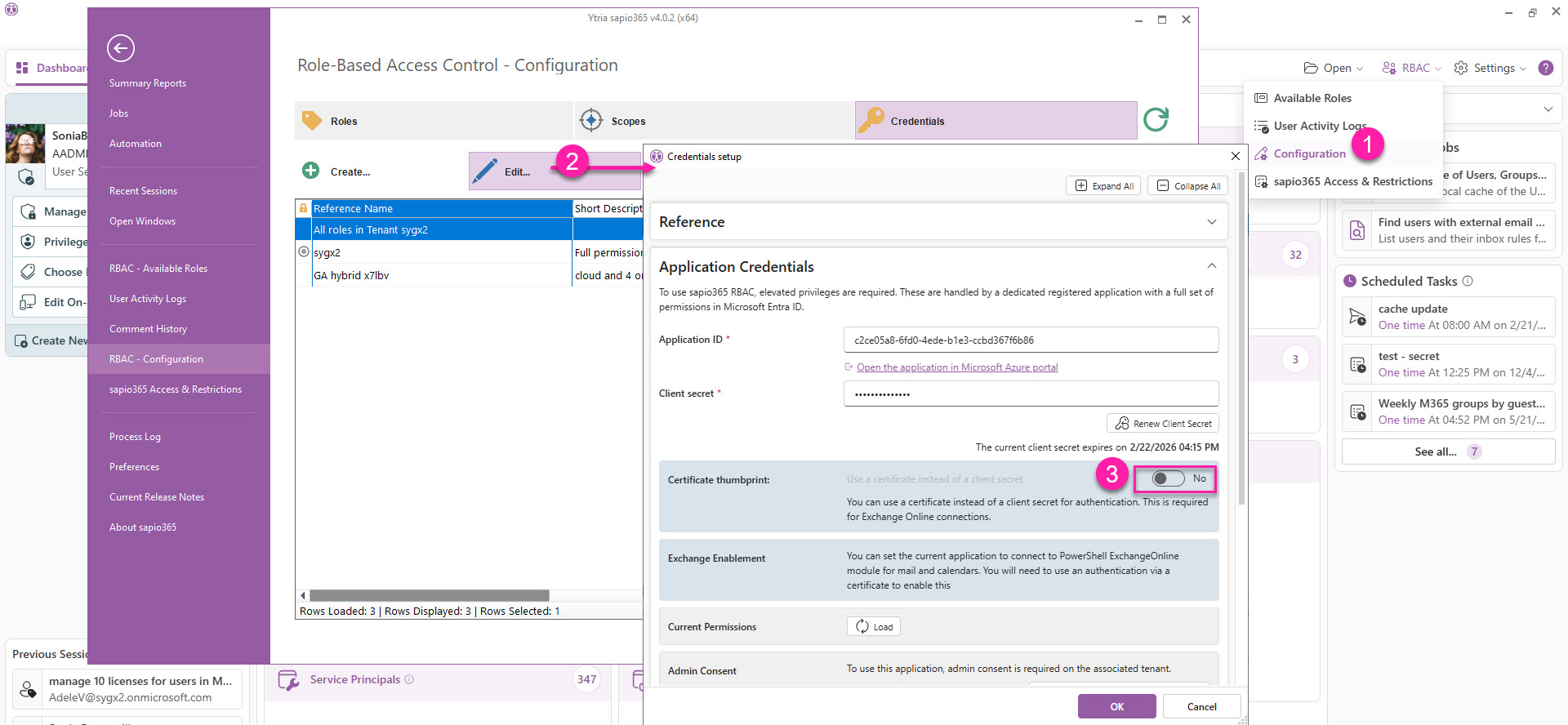Click the Find users with external email icon
The image size is (1568, 725).
[x=1357, y=230]
